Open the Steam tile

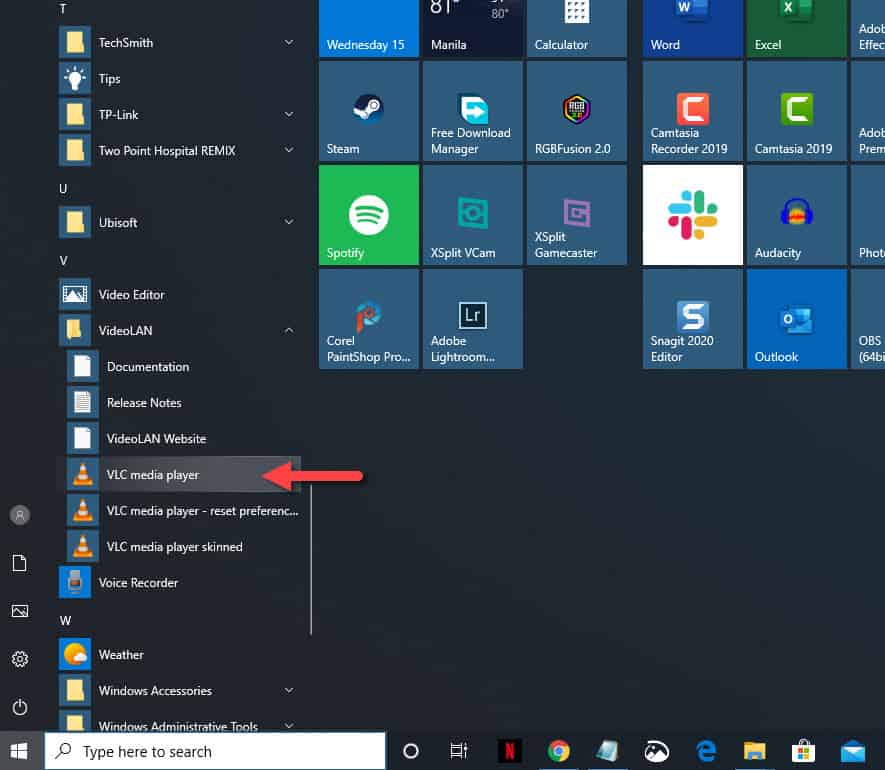[x=369, y=111]
